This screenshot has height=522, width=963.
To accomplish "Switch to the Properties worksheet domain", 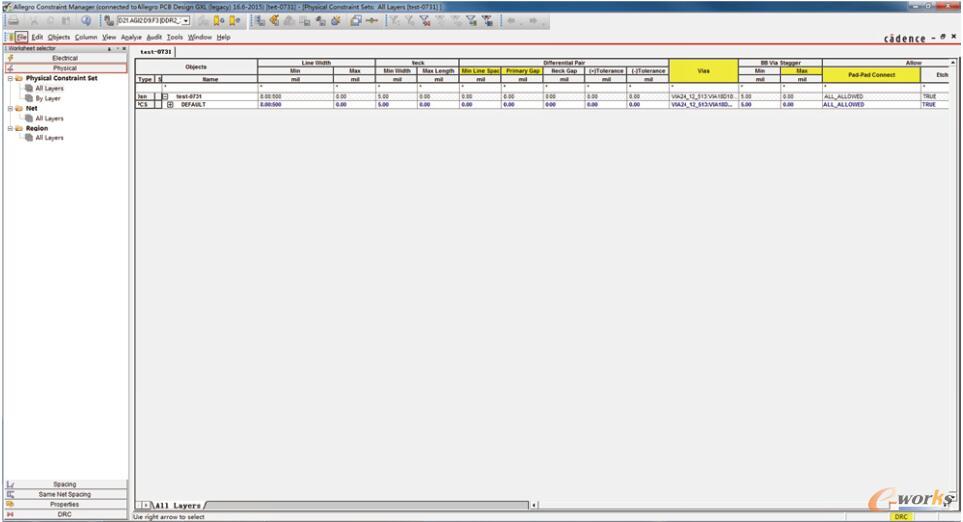I will [65, 504].
